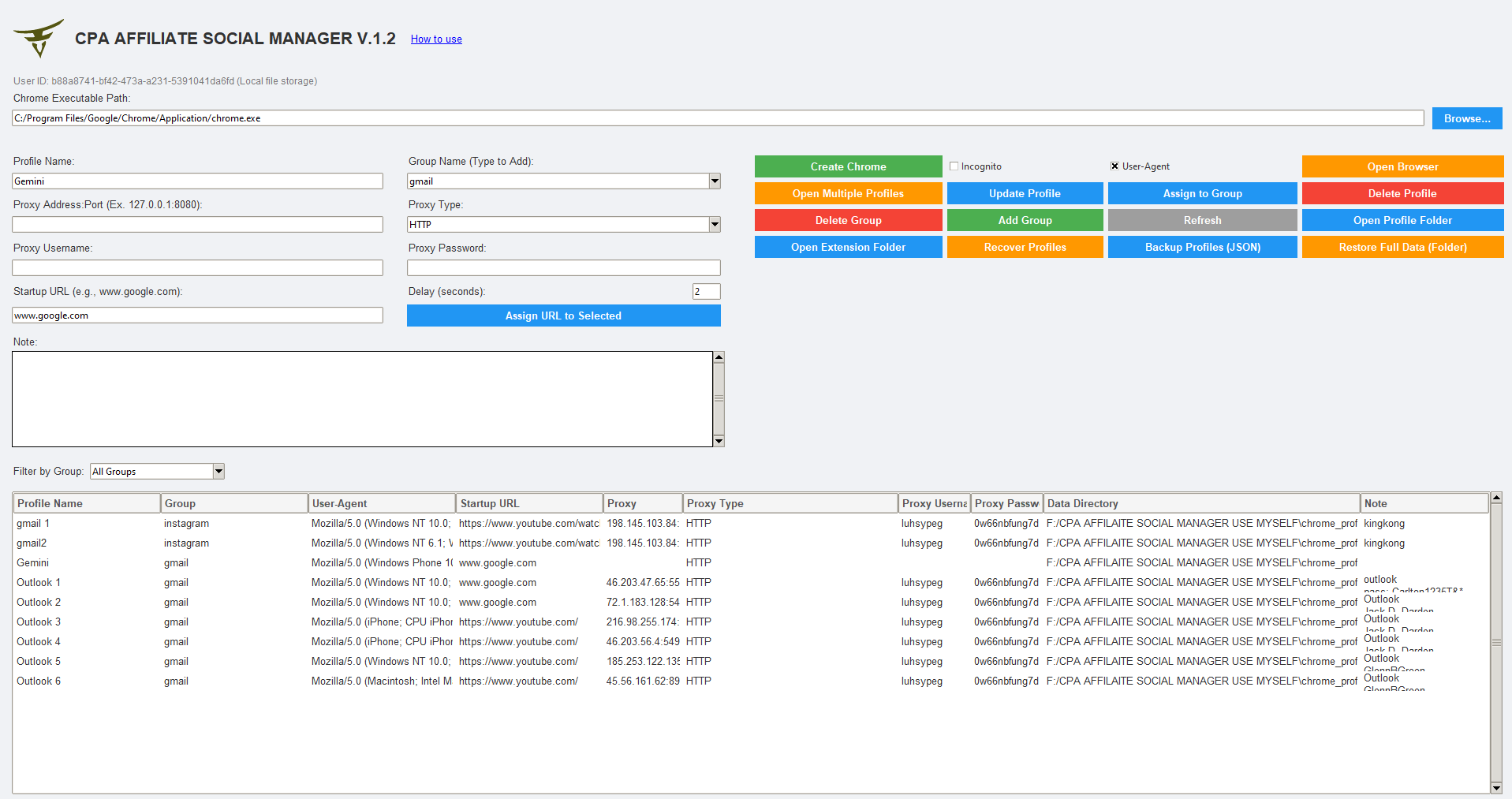1512x799 pixels.
Task: Click the Delete Profile button
Action: point(1402,193)
